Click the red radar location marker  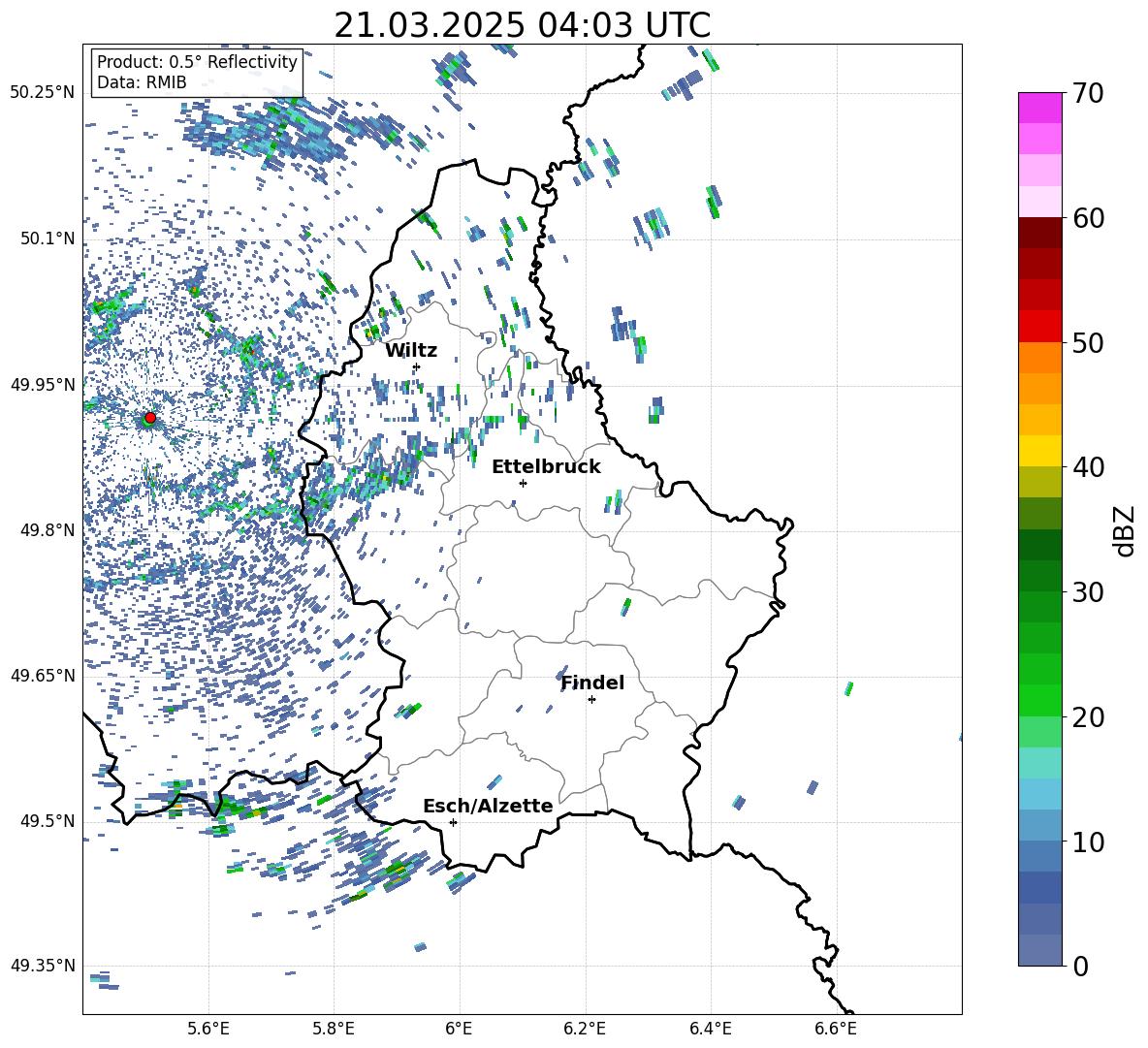[x=150, y=417]
